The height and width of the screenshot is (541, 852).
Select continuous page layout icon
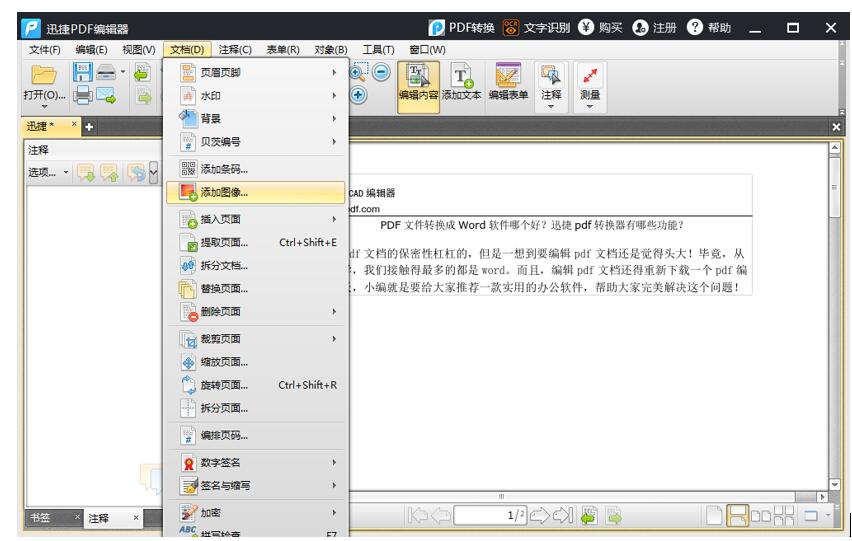coord(737,515)
